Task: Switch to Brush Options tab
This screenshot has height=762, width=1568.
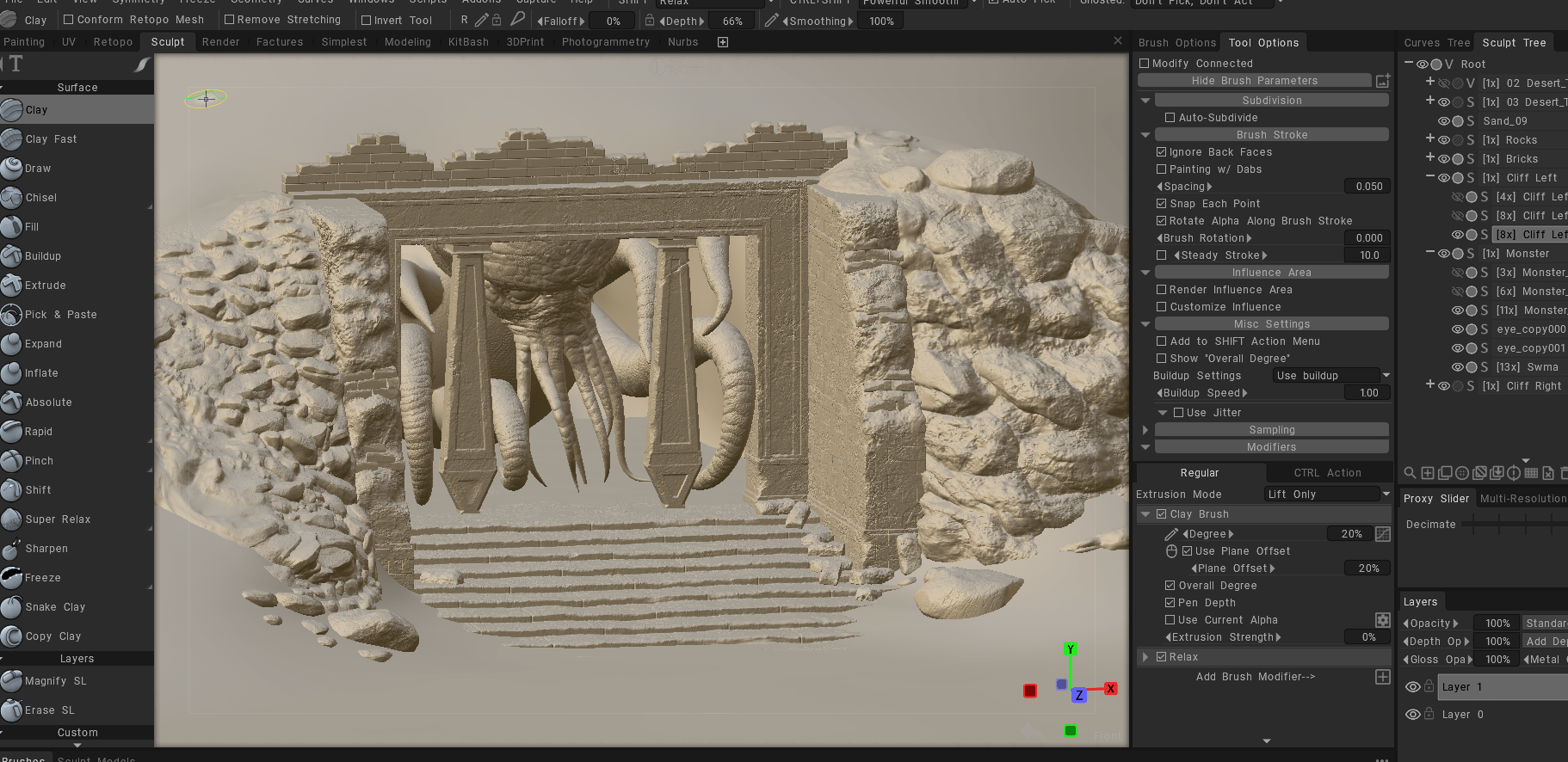Action: pyautogui.click(x=1177, y=43)
